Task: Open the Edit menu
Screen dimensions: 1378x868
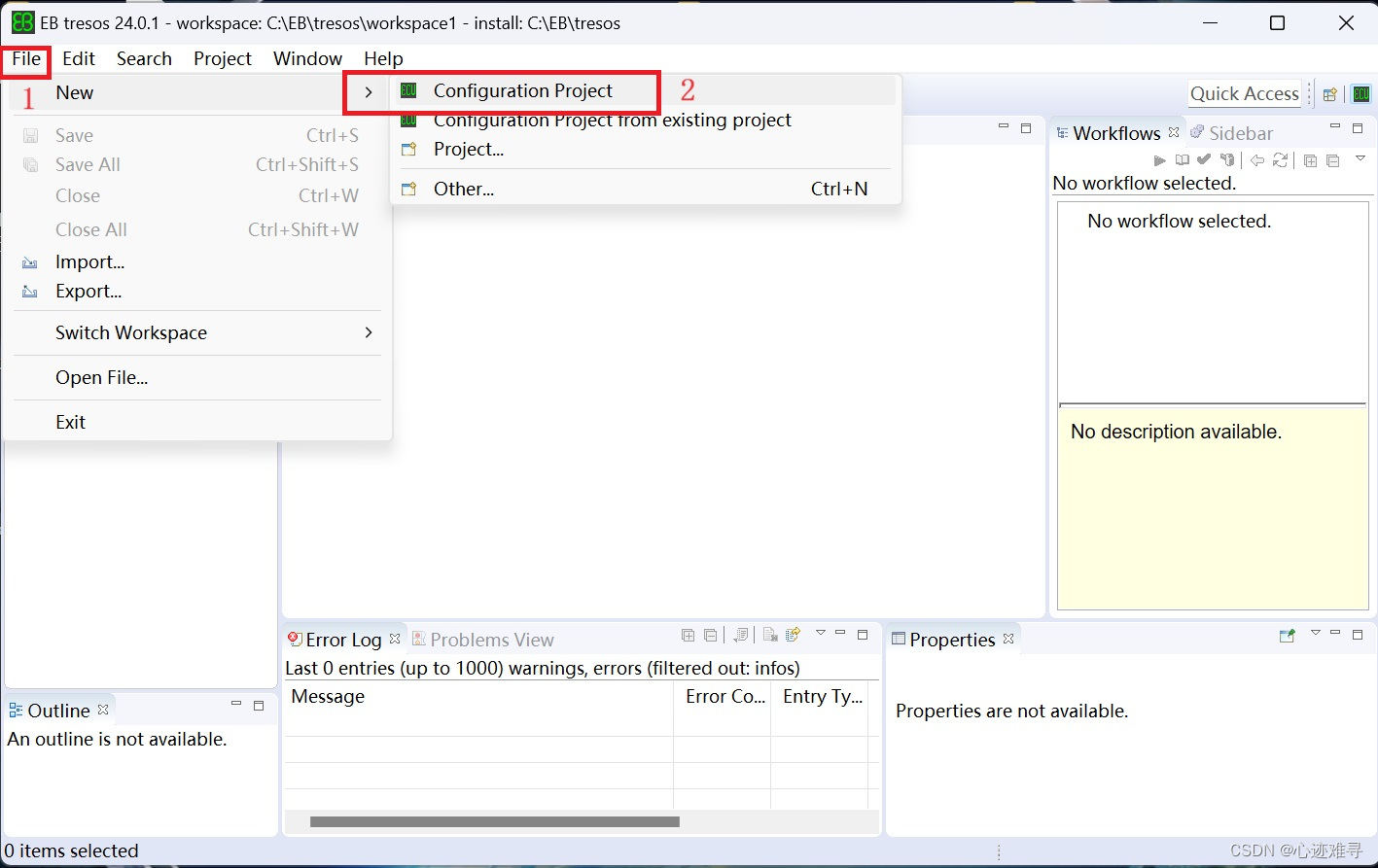Action: (79, 58)
